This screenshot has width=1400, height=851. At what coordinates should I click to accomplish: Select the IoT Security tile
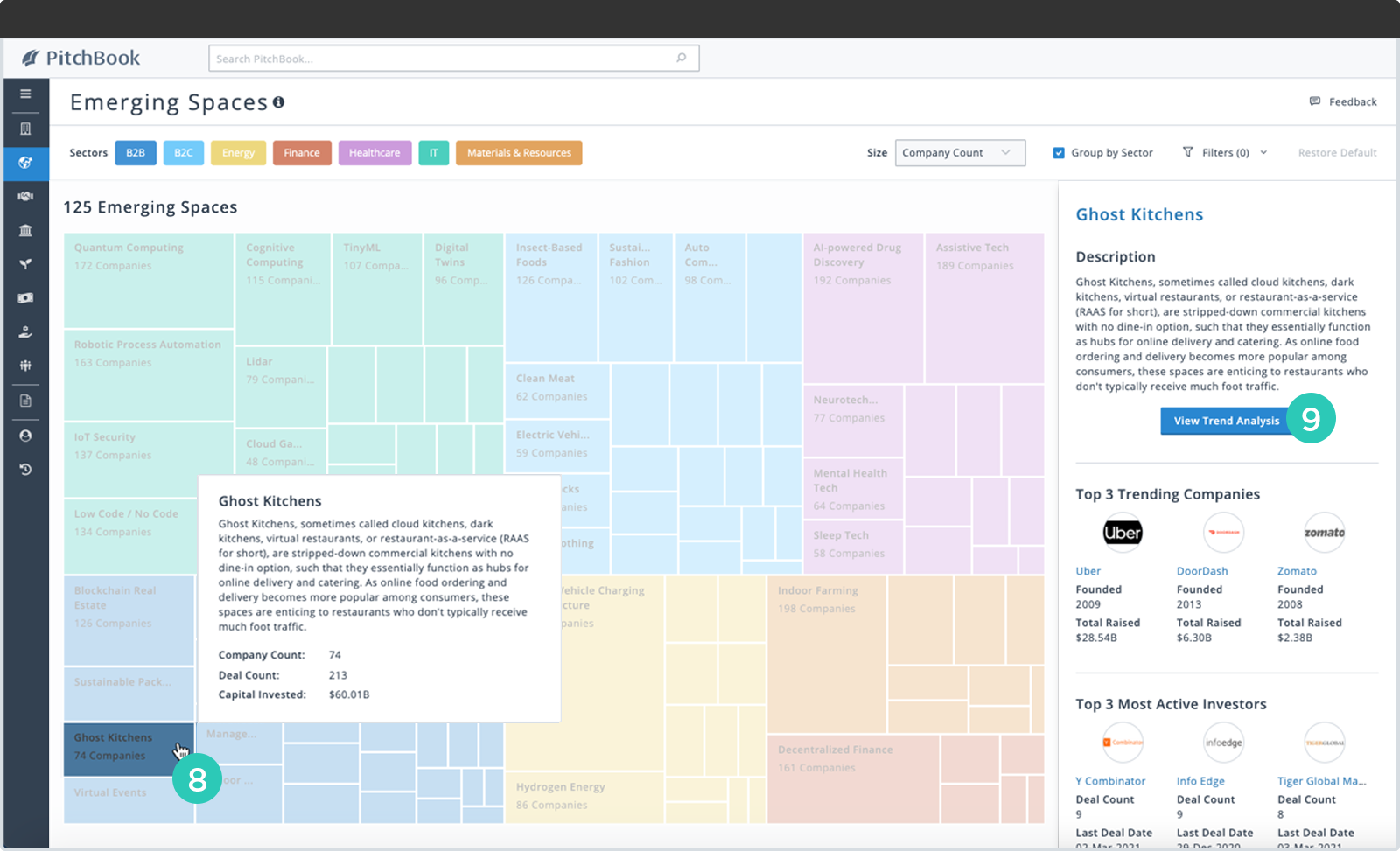click(x=149, y=460)
